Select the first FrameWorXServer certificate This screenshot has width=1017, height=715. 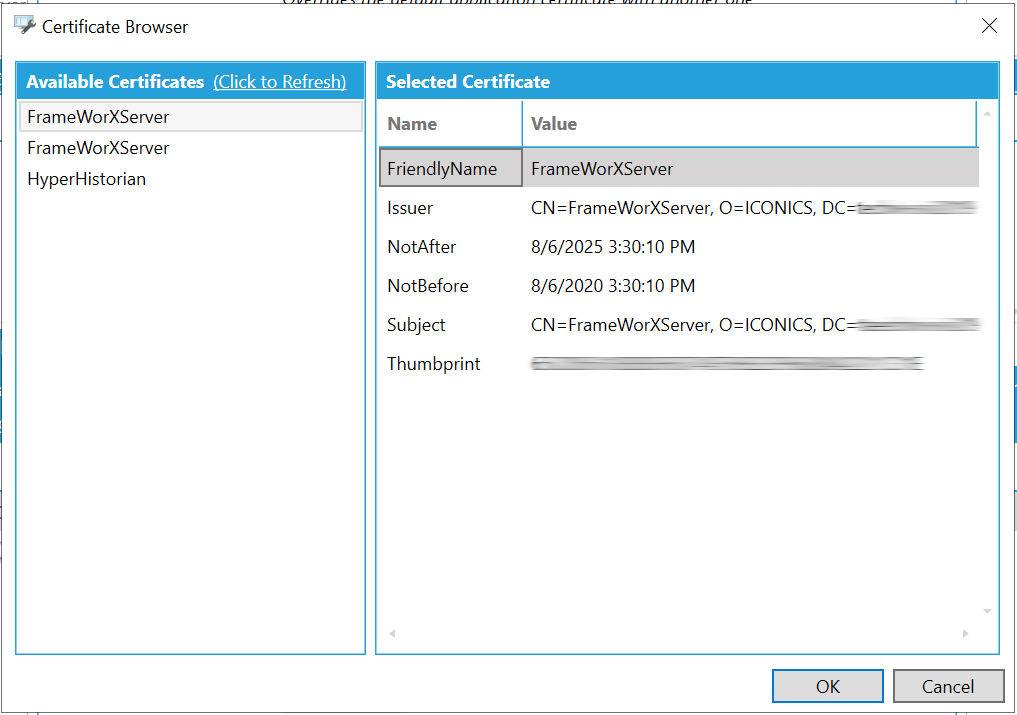tap(98, 117)
